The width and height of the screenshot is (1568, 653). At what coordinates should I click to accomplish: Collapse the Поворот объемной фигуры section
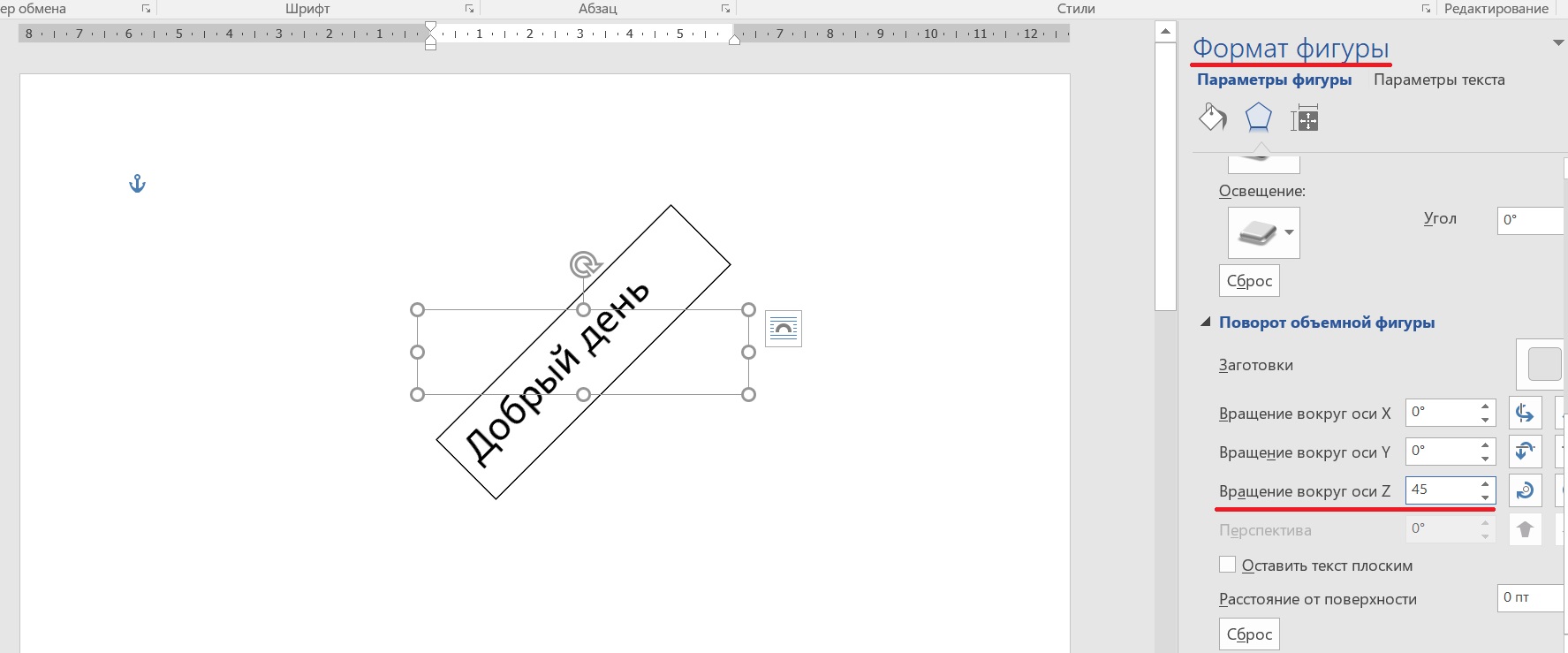click(1205, 323)
